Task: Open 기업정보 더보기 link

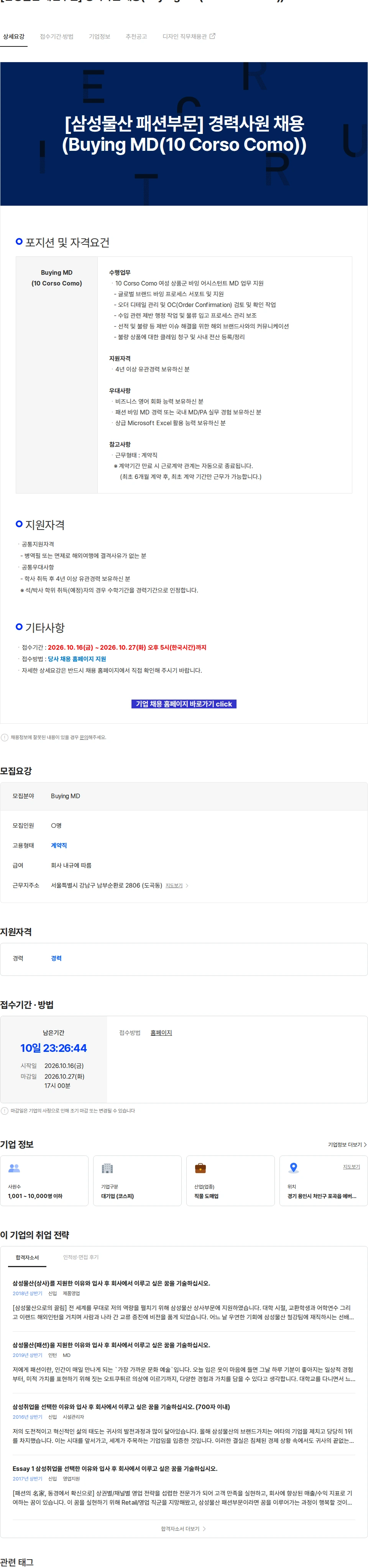Action: (347, 1144)
